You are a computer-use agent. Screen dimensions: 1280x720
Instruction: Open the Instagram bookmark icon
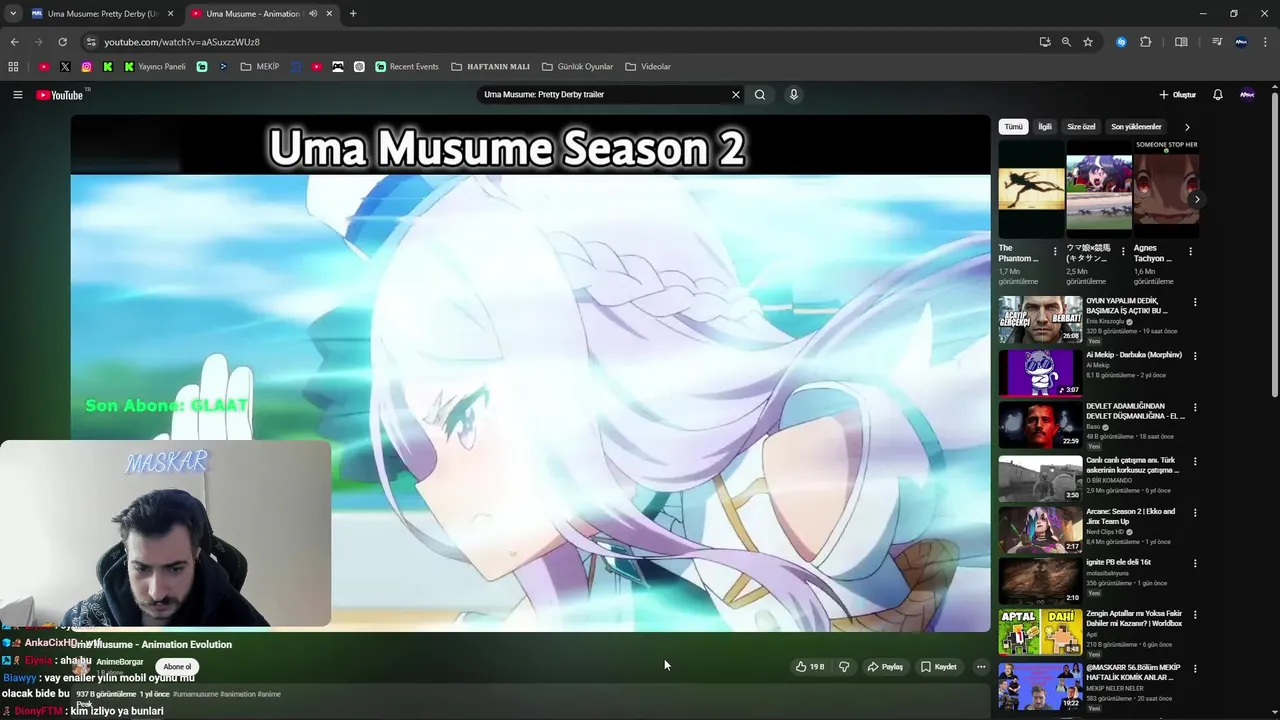[x=87, y=67]
